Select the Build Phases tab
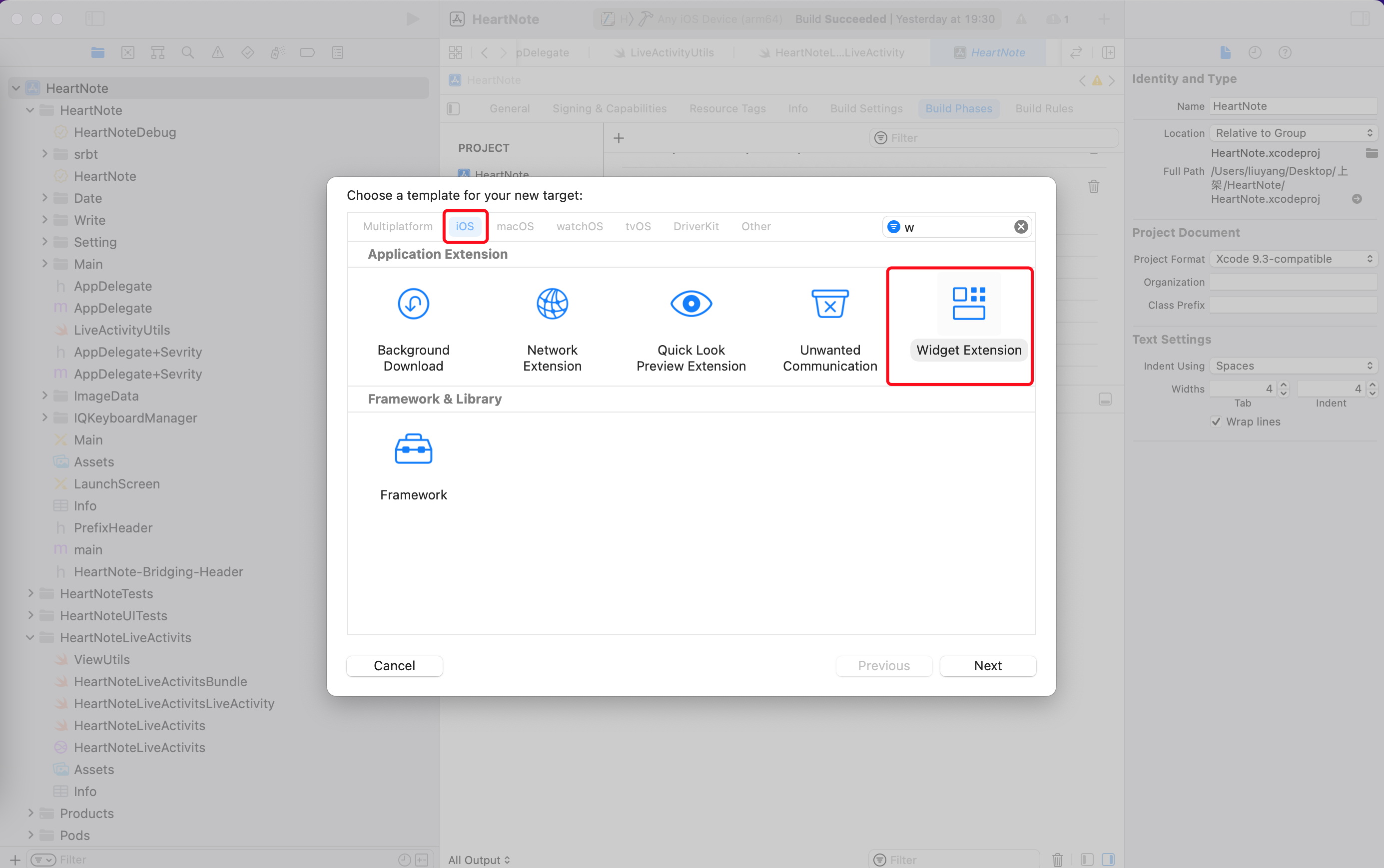Image resolution: width=1384 pixels, height=868 pixels. coord(958,108)
